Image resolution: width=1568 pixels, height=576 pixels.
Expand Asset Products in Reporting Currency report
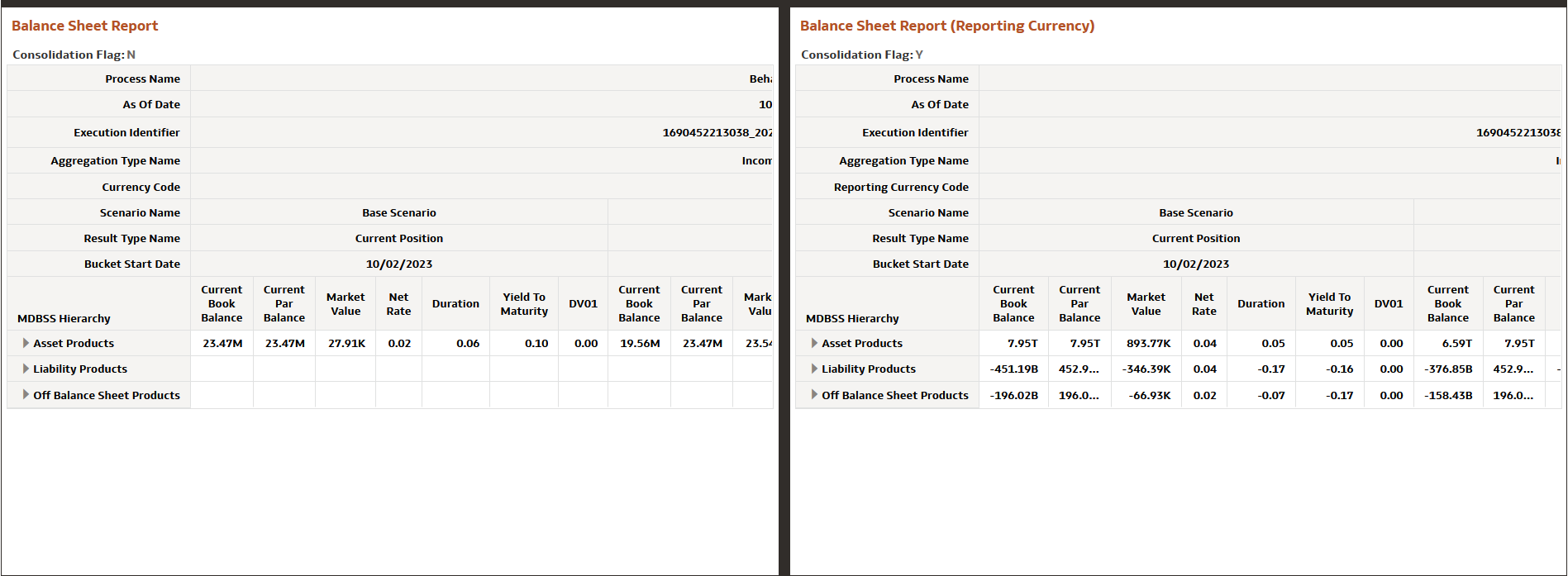(815, 343)
